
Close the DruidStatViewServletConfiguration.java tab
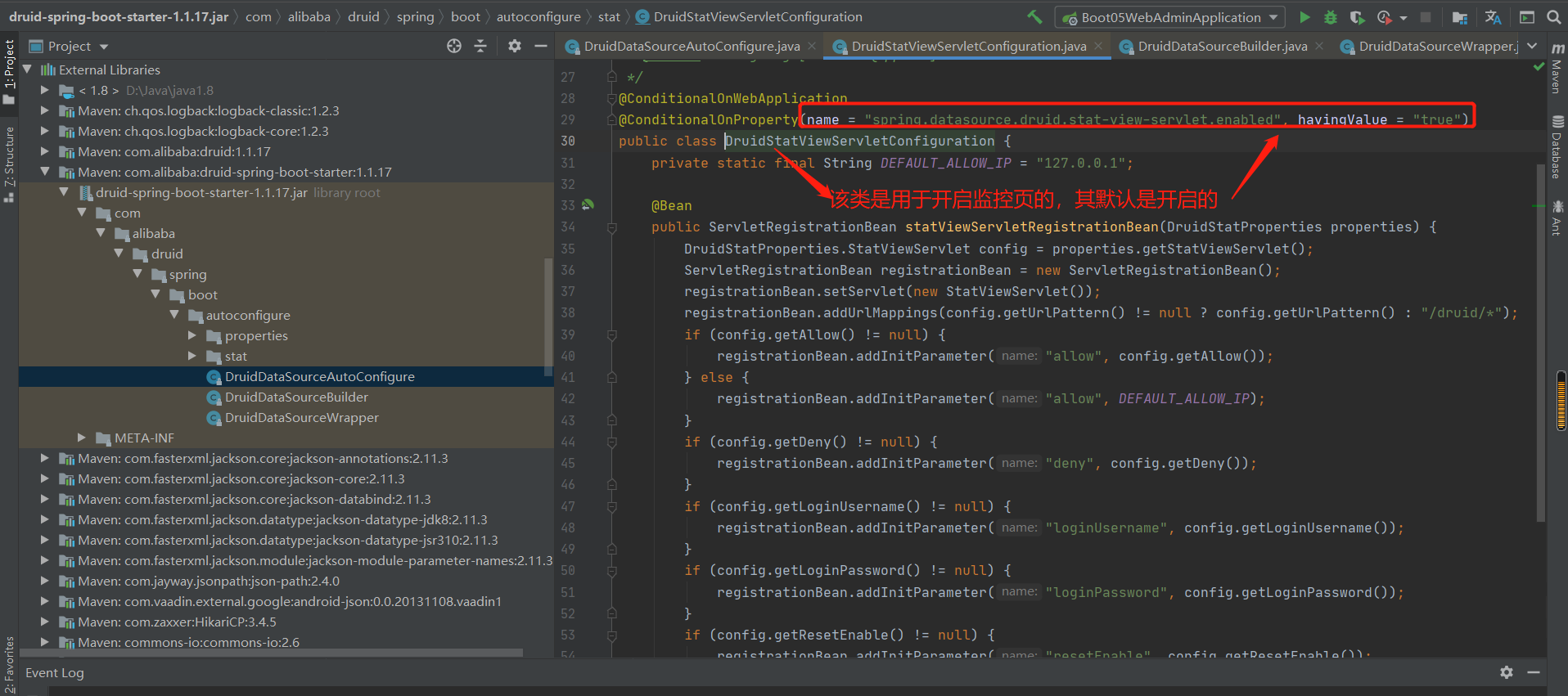pyautogui.click(x=1098, y=47)
